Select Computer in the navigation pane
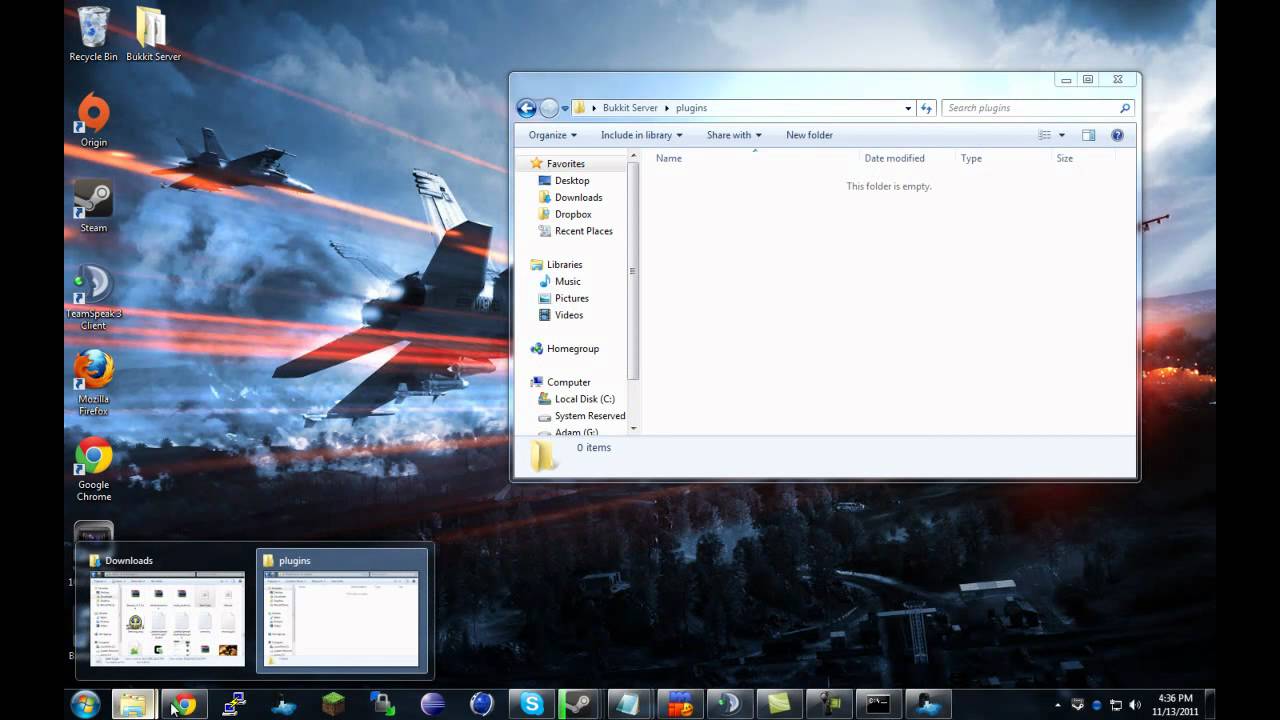Screen dimensions: 1280x720 (x=568, y=382)
